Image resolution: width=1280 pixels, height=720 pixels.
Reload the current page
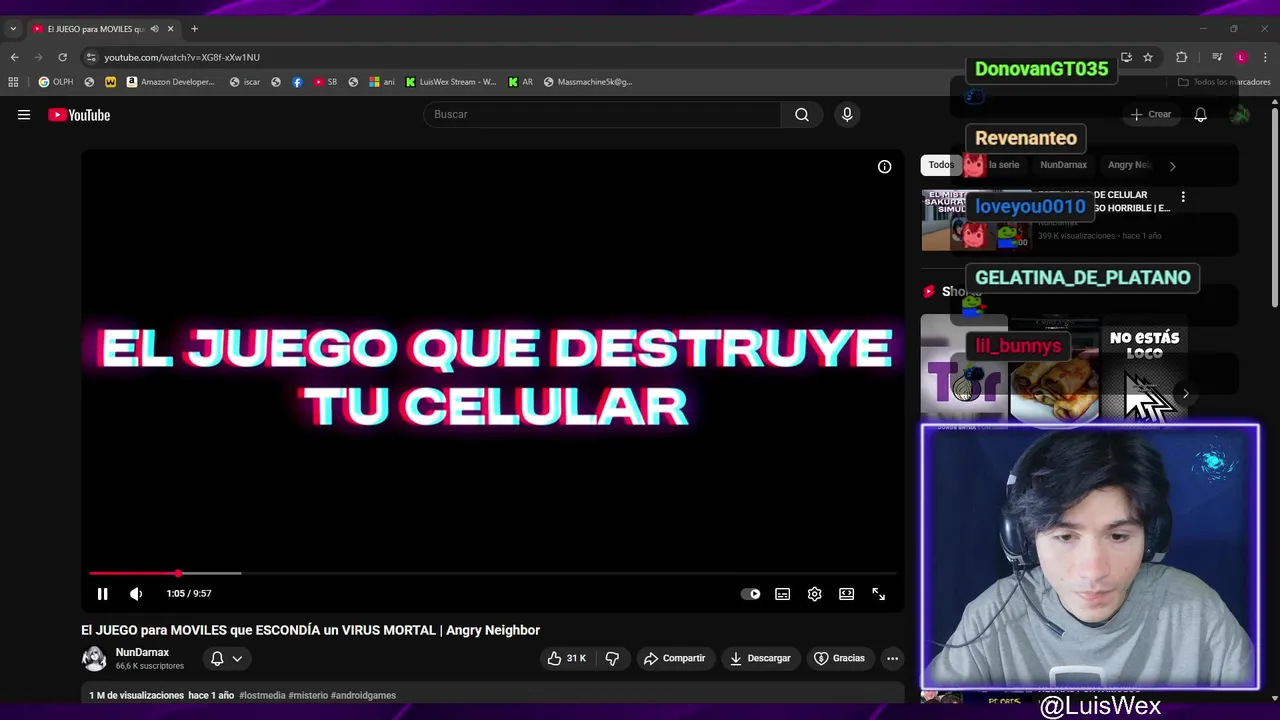click(62, 57)
